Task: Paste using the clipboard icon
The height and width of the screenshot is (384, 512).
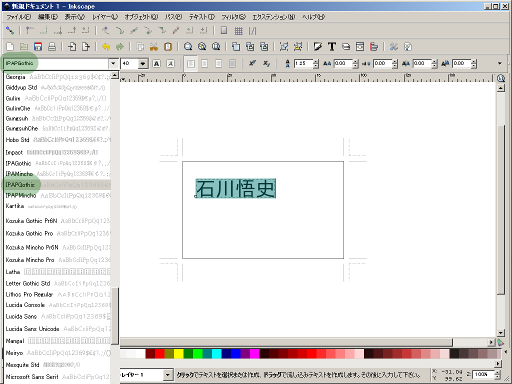Action: pyautogui.click(x=168, y=47)
